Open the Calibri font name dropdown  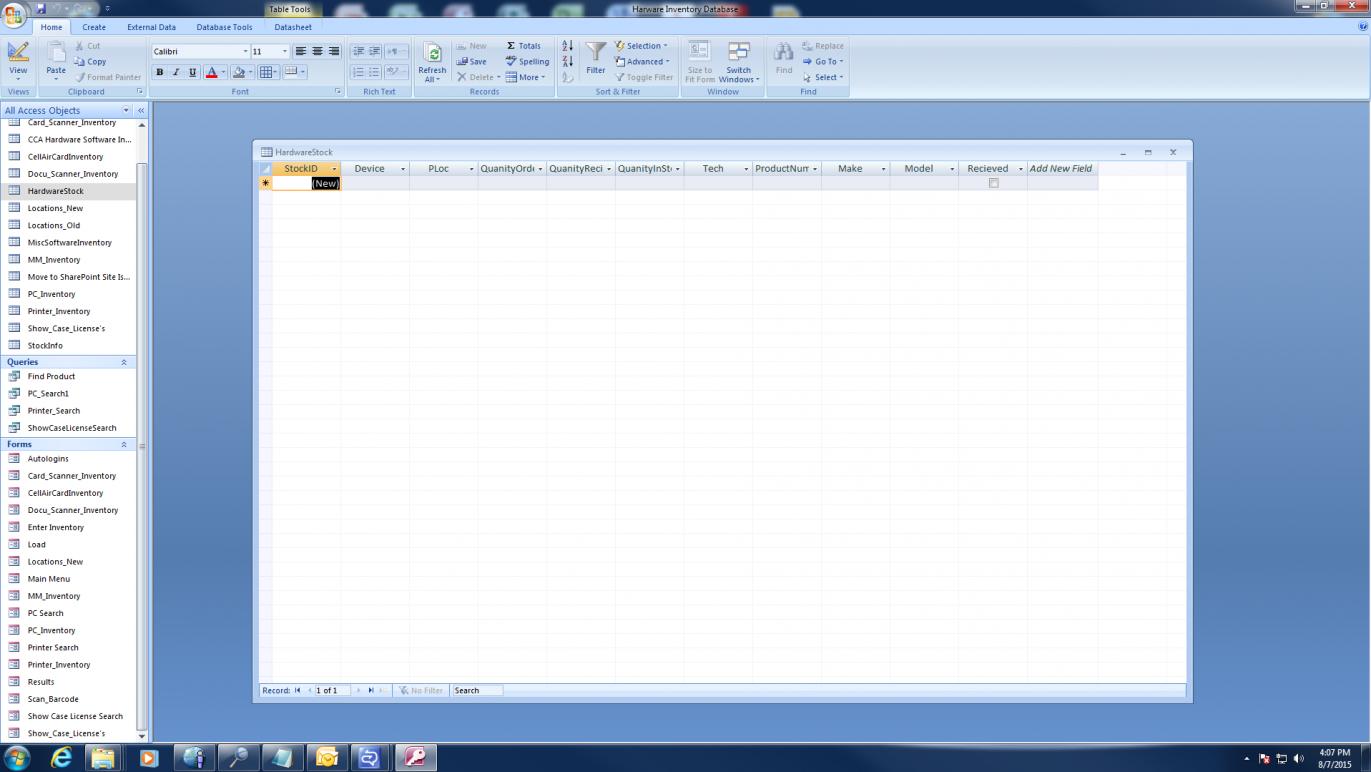245,52
